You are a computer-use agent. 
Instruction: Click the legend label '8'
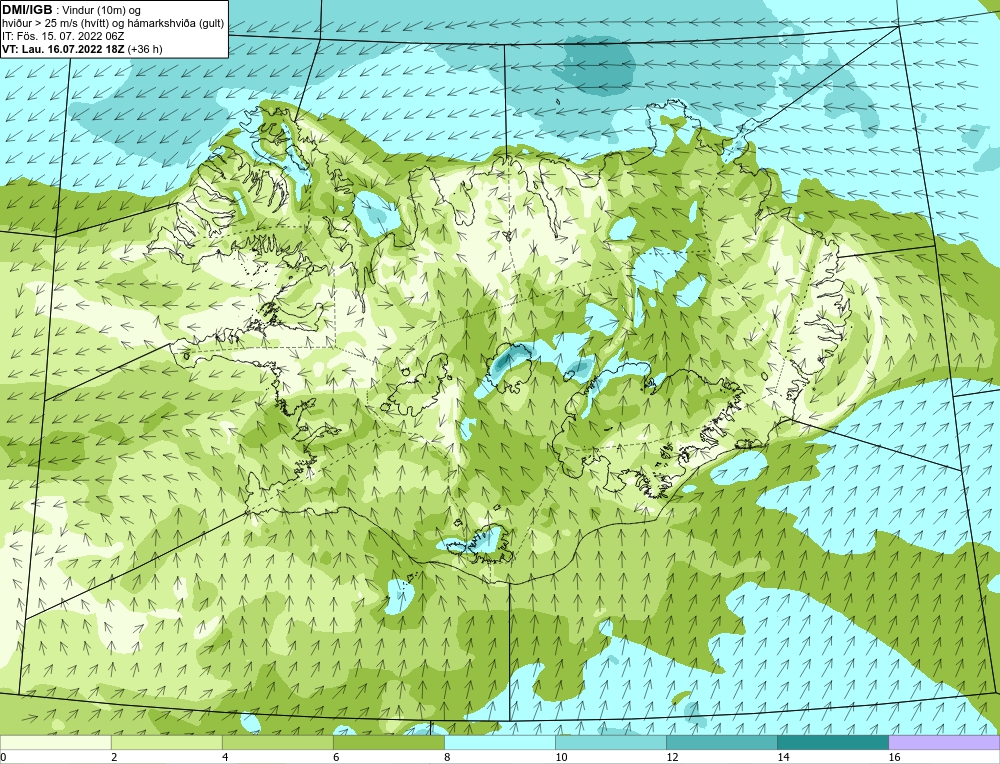pos(447,757)
